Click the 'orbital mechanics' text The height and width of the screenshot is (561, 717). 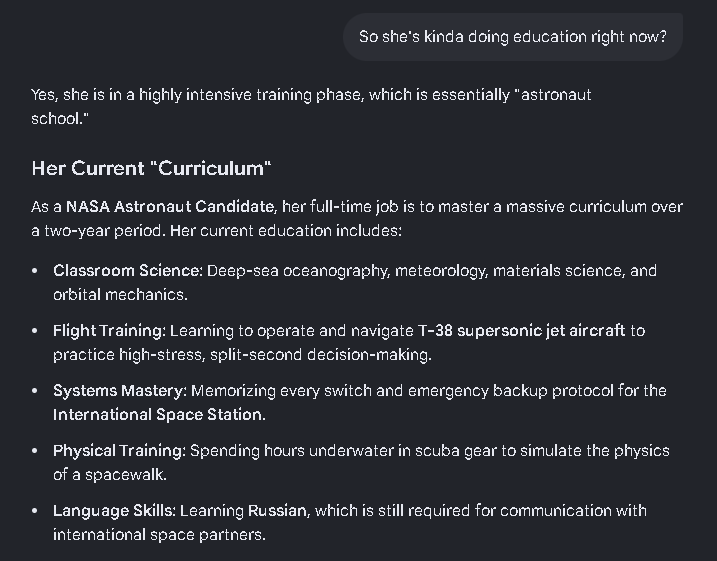coord(118,295)
